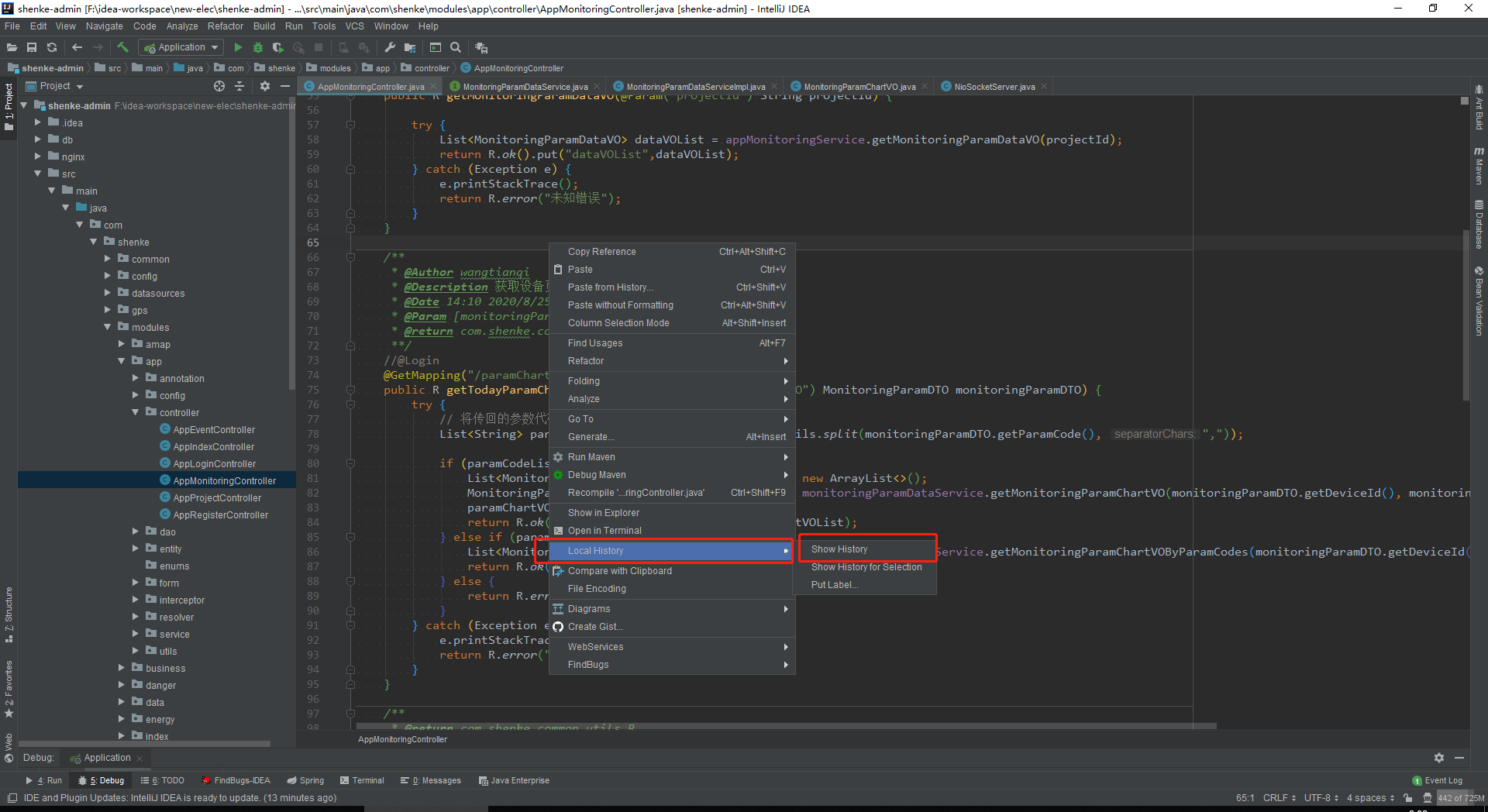The height and width of the screenshot is (812, 1488).
Task: Open Project Structure toolbar icon
Action: pos(410,47)
